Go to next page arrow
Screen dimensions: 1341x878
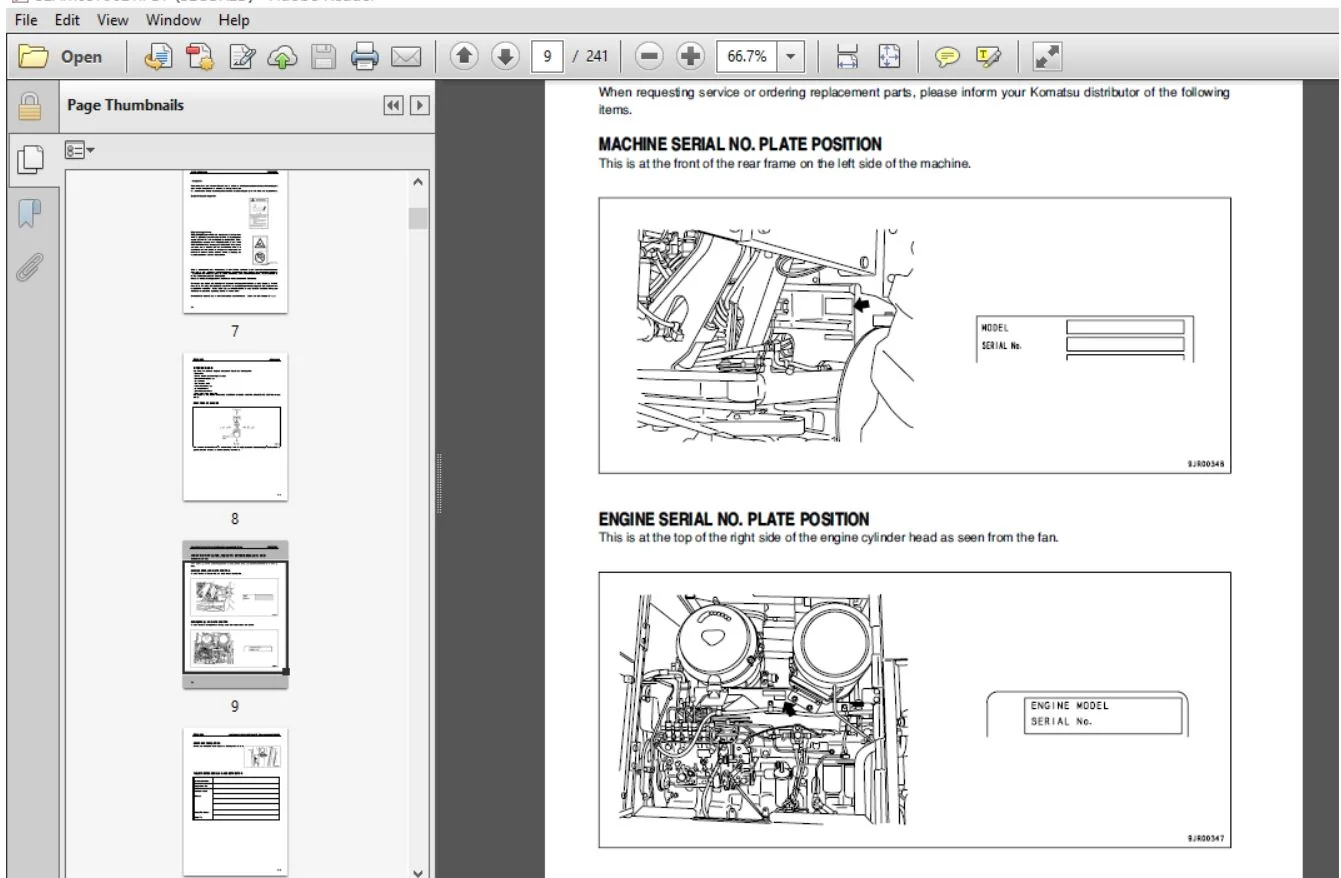pyautogui.click(x=507, y=57)
